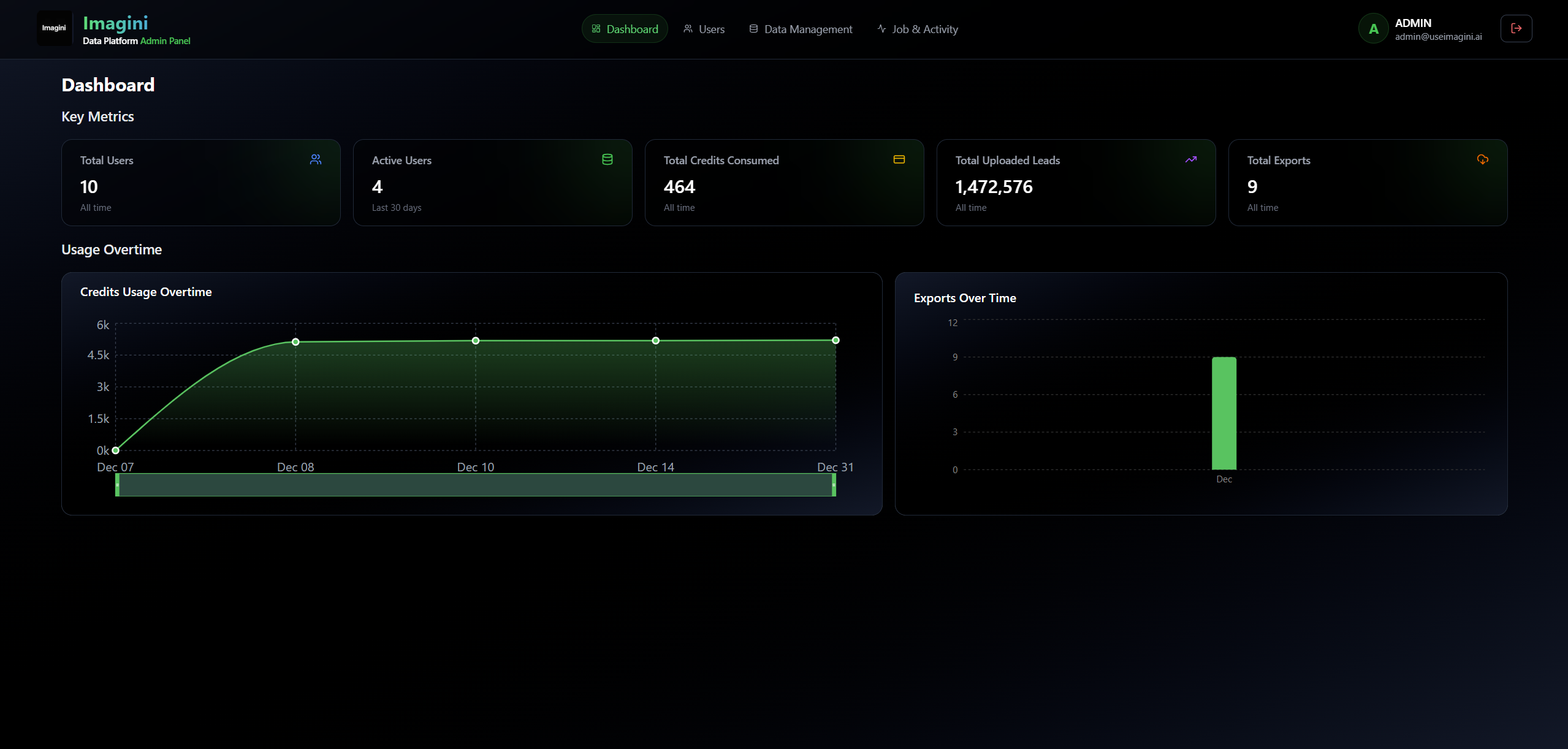Click the Dec 08 data point
Viewport: 1568px width, 749px height.
pos(295,342)
